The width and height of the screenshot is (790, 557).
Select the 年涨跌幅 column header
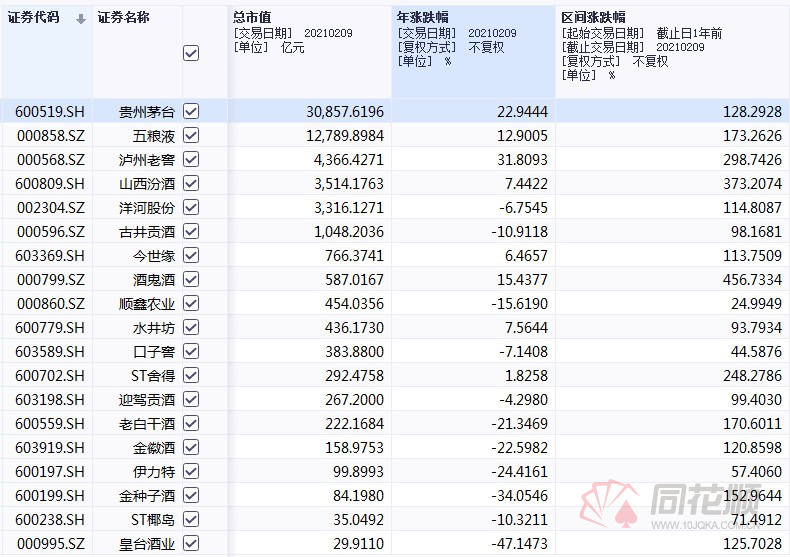click(422, 18)
